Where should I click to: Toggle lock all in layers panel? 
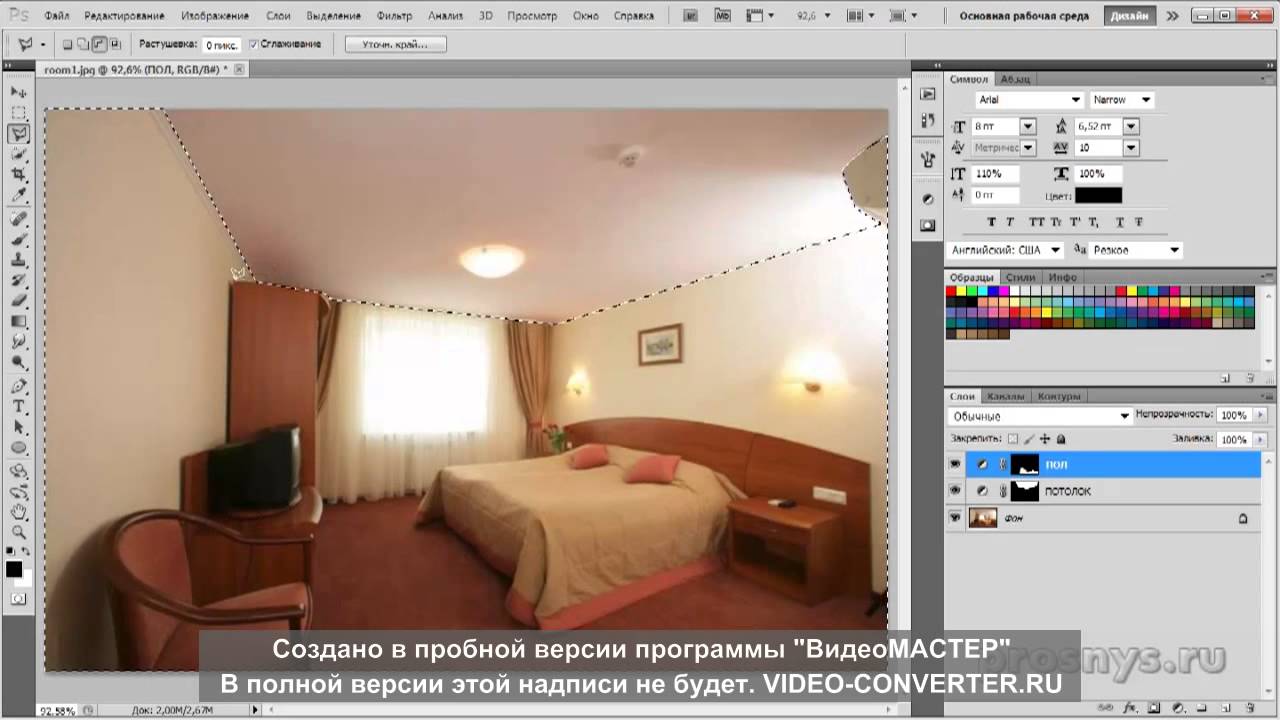tap(1061, 439)
